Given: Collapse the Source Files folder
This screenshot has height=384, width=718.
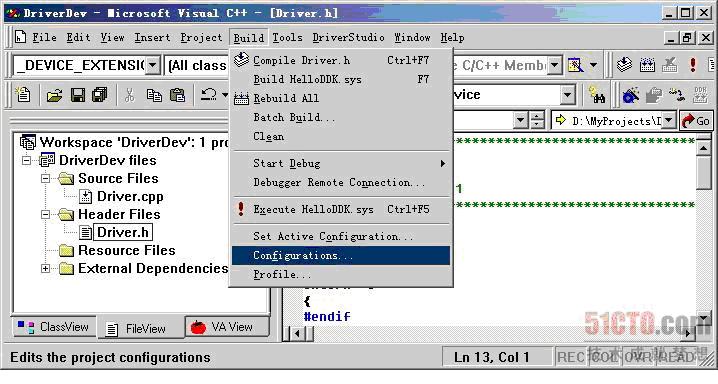Looking at the screenshot, I should tap(45, 178).
